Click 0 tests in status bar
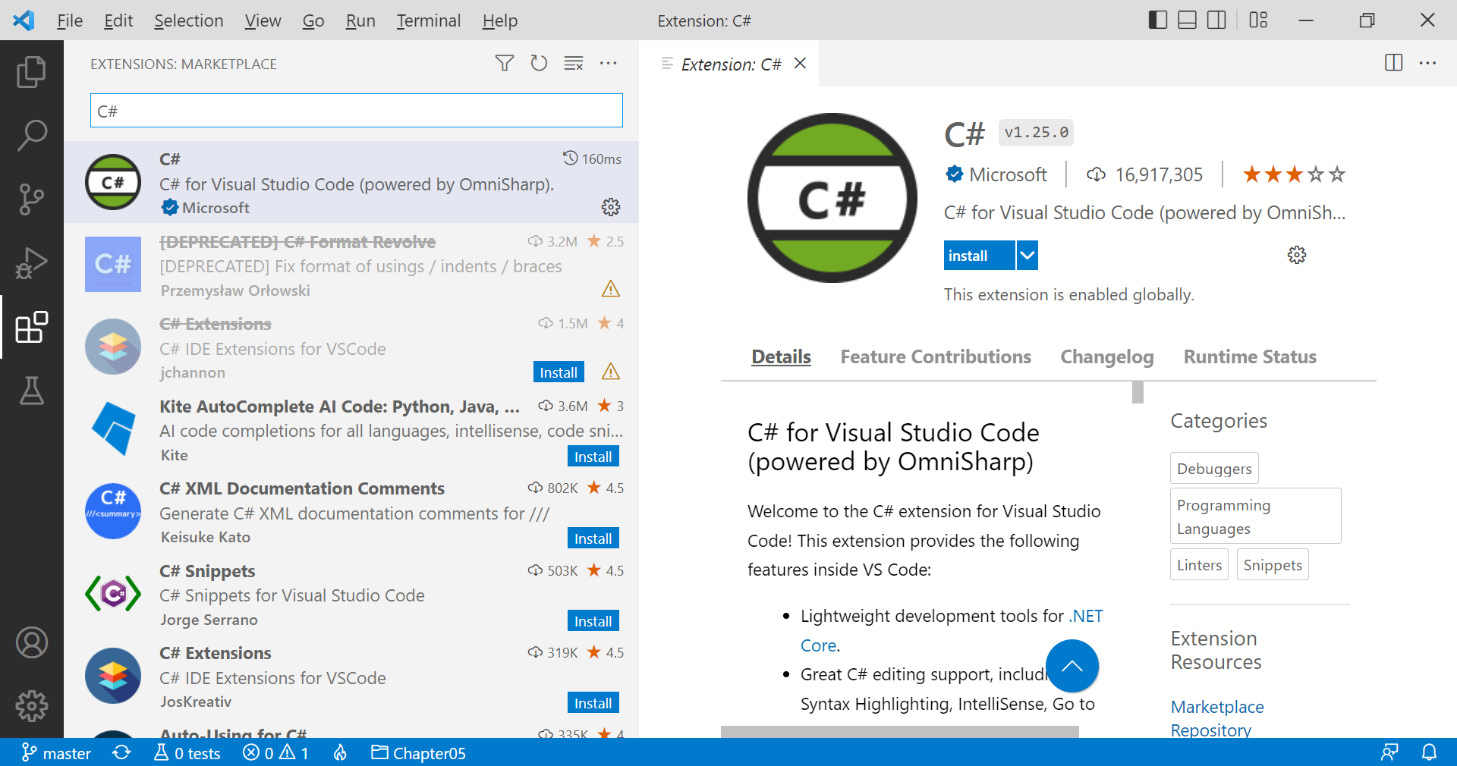The image size is (1457, 766). point(187,753)
